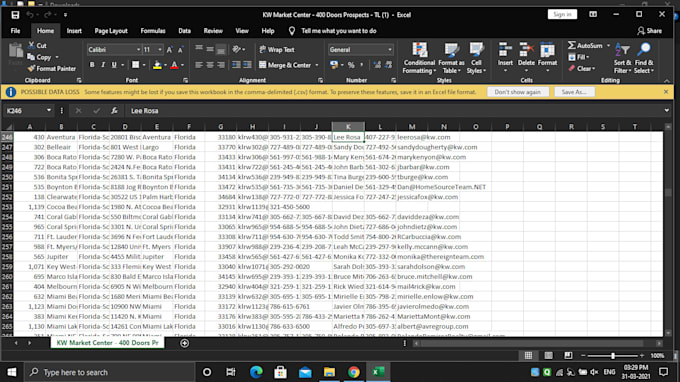Click AutoSum sigma
Image resolution: width=680 pixels, height=382 pixels.
[572, 45]
